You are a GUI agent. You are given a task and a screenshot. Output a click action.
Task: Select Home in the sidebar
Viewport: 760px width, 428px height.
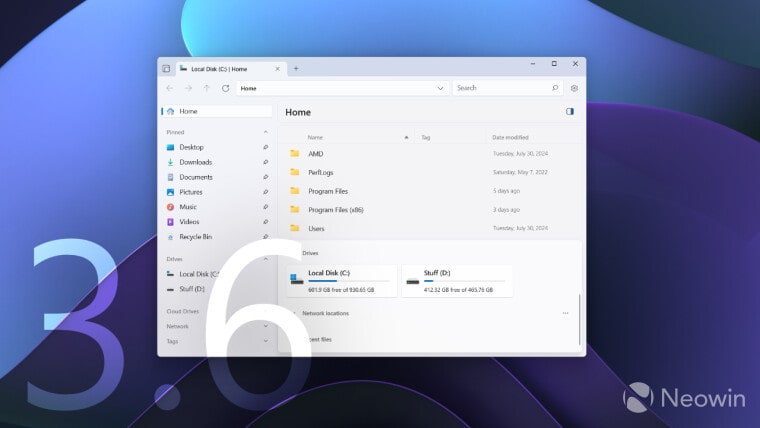(217, 111)
